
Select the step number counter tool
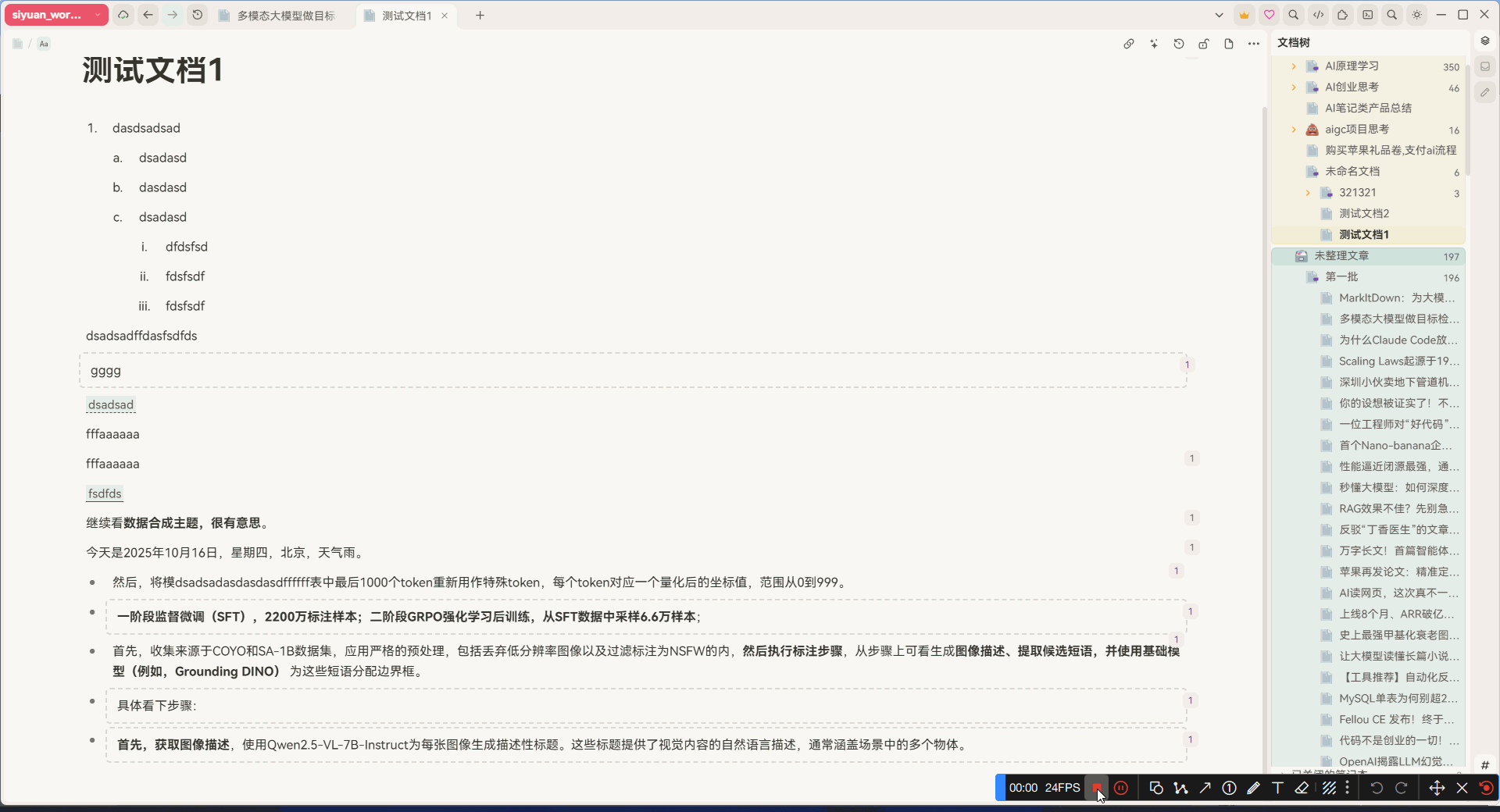point(1229,788)
